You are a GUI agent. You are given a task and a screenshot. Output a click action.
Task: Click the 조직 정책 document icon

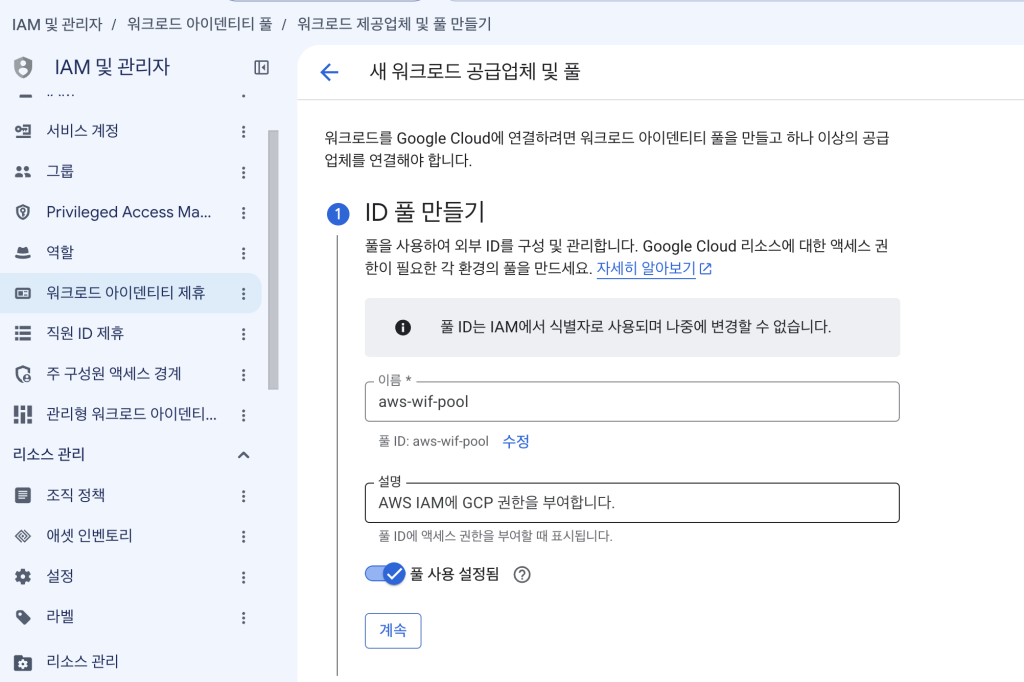(x=23, y=496)
